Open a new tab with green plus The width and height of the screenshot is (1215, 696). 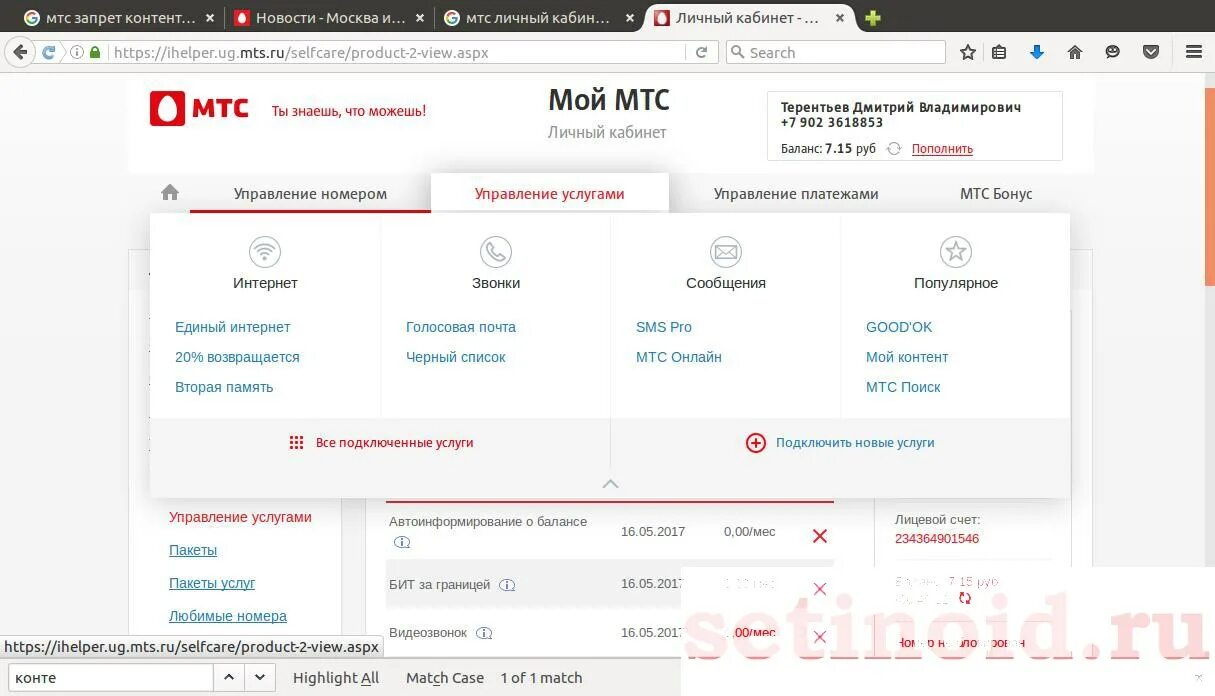click(872, 18)
